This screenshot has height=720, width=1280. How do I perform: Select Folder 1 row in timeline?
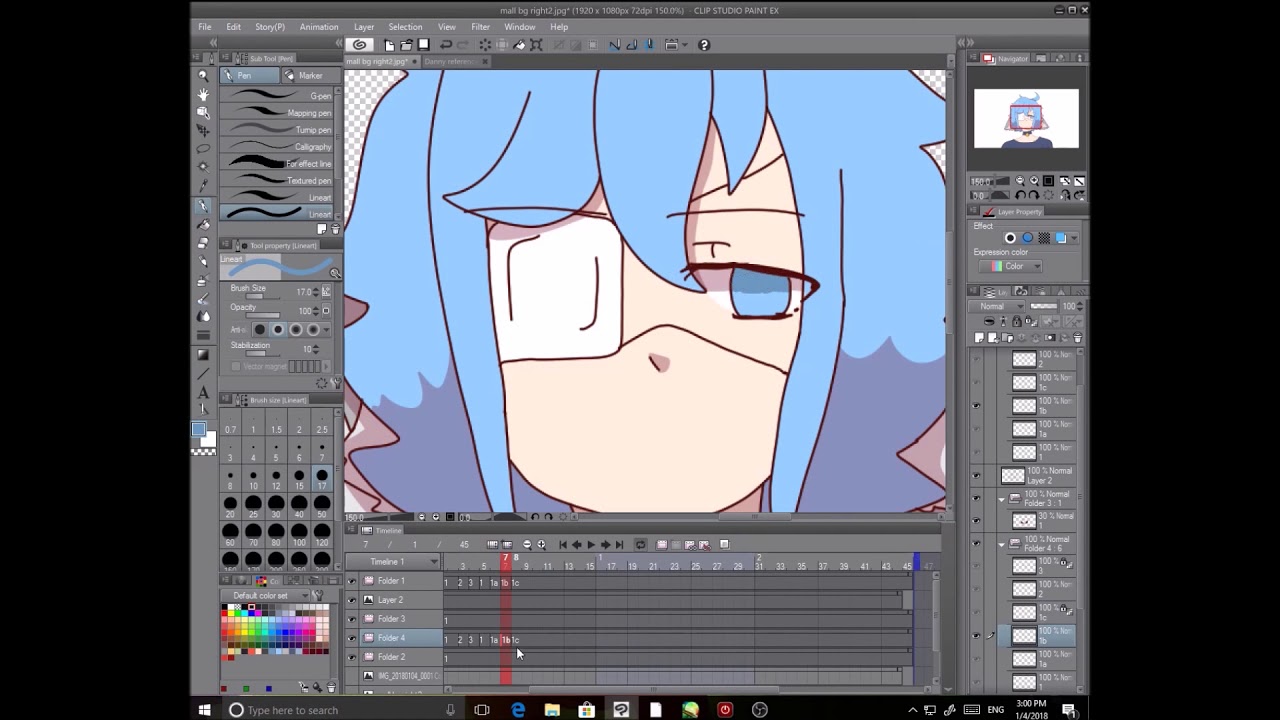pos(391,581)
